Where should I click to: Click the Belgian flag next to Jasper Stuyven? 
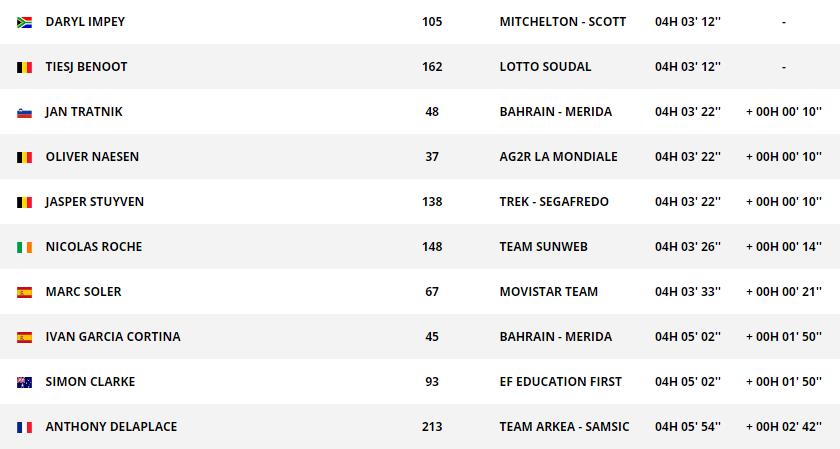tap(24, 202)
